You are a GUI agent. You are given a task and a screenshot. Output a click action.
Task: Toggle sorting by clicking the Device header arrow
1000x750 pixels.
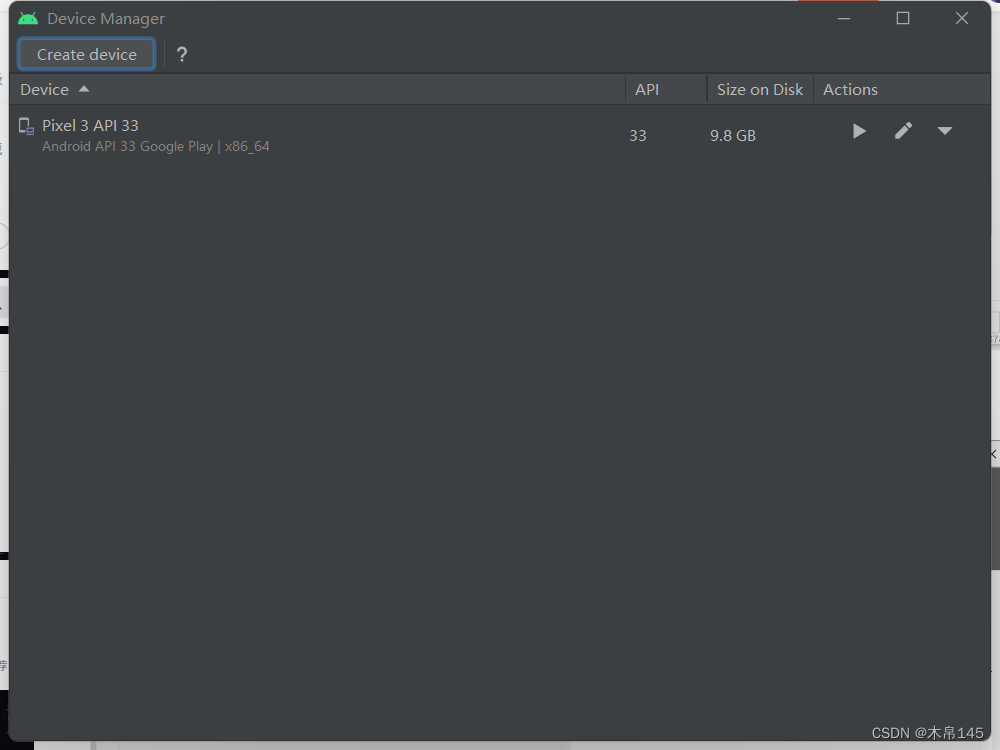[84, 89]
